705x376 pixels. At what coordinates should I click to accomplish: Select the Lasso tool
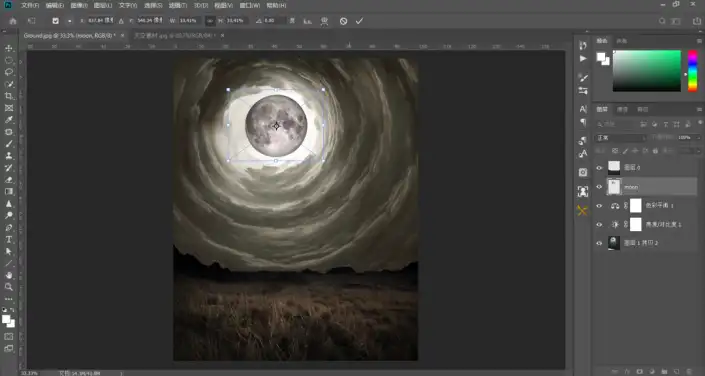(9, 72)
